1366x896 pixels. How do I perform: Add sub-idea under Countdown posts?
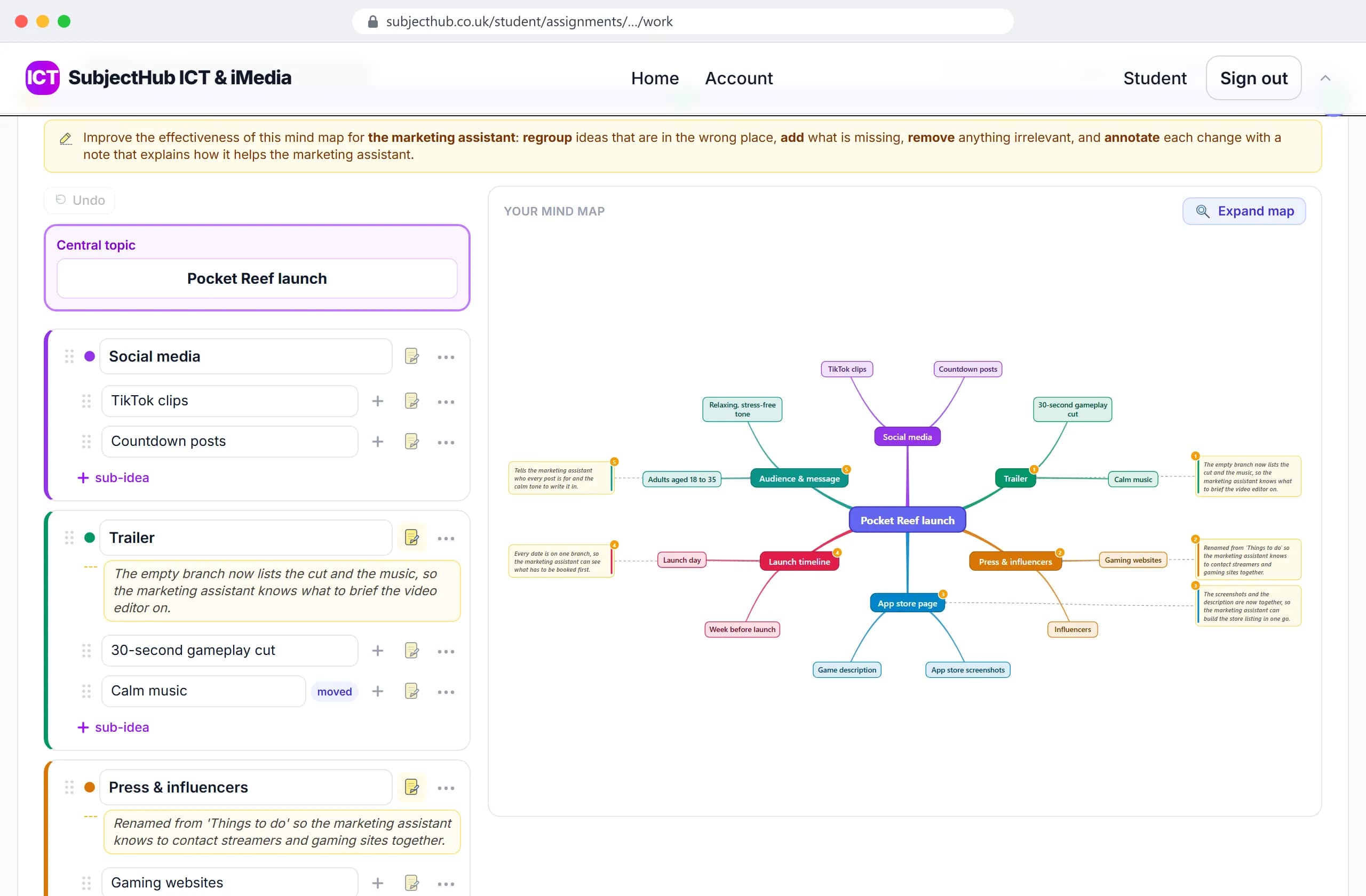click(377, 442)
